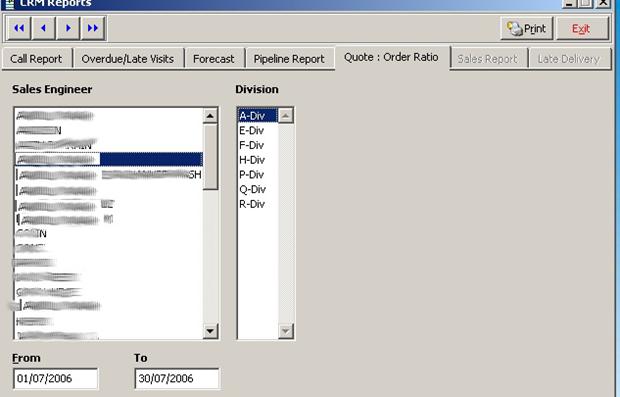Click the Exit button
Viewport: 620px width, 397px height.
click(582, 28)
